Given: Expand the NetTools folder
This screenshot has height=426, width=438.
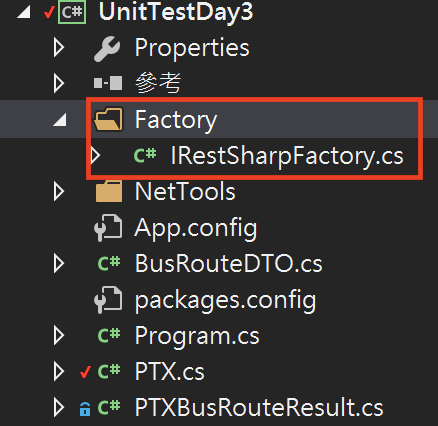Looking at the screenshot, I should click(x=59, y=191).
